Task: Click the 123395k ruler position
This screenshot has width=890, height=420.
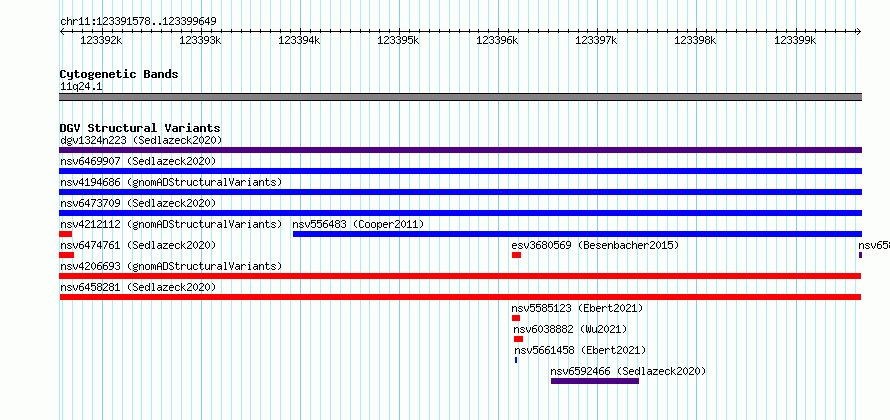Action: pyautogui.click(x=398, y=40)
